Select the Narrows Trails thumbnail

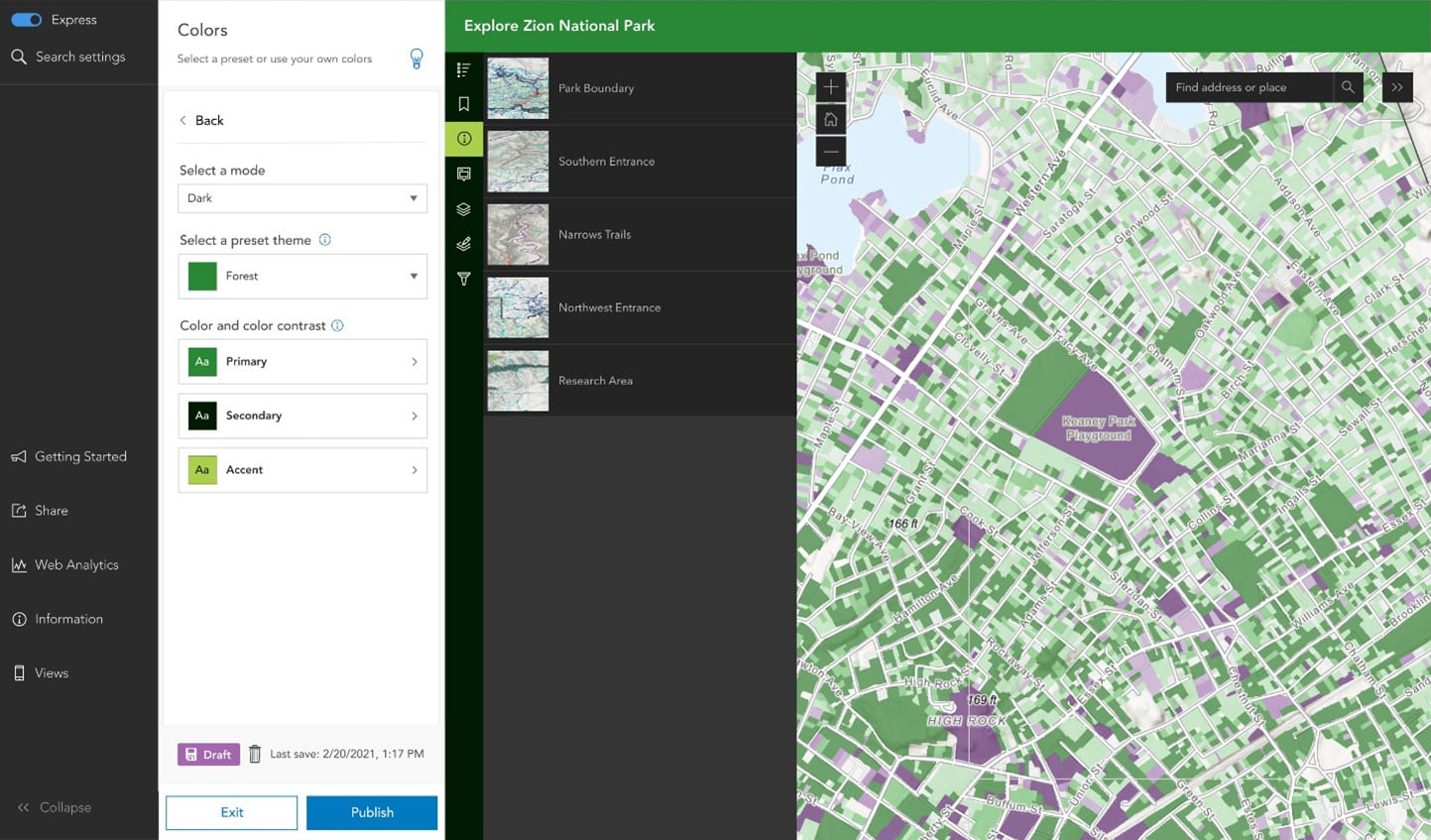518,234
